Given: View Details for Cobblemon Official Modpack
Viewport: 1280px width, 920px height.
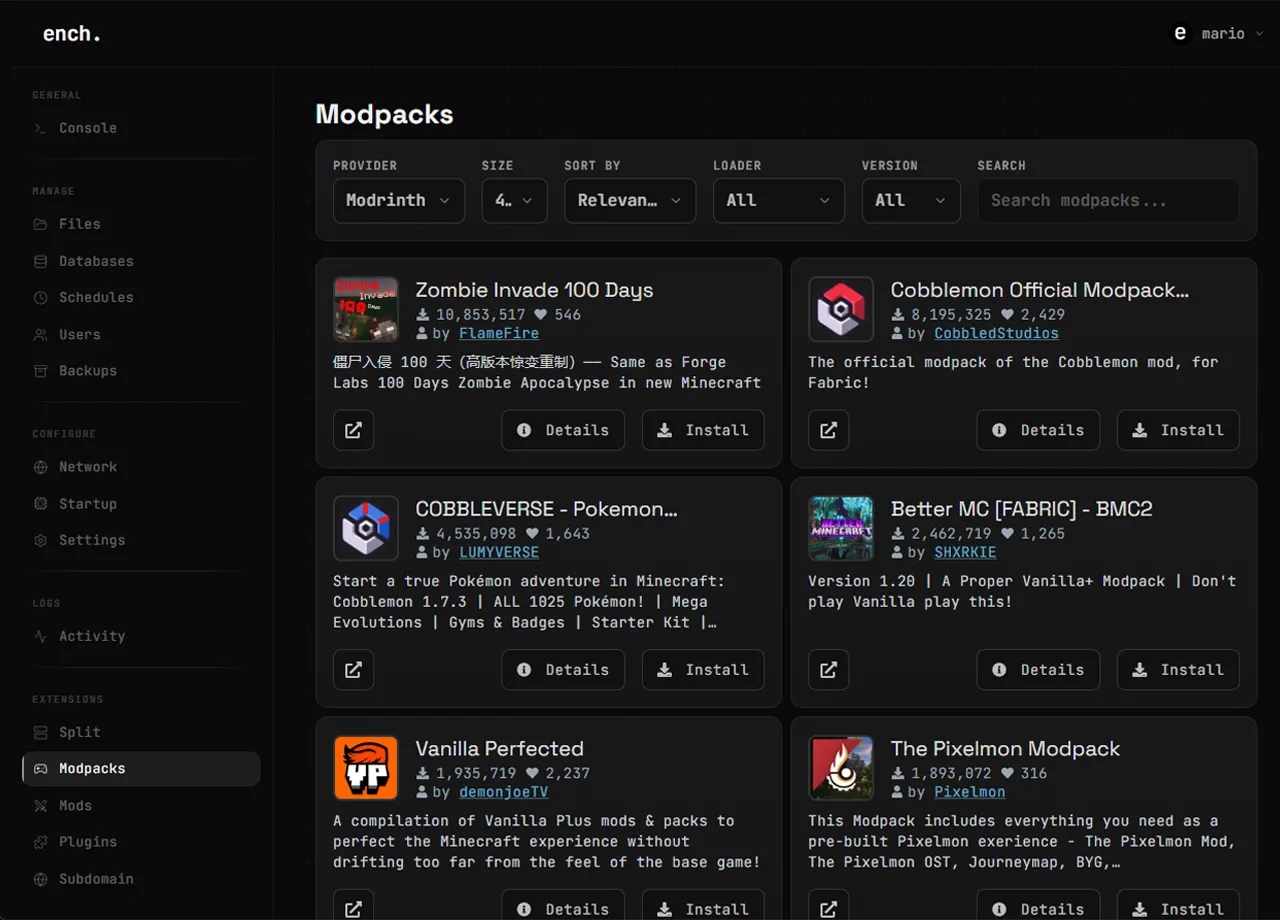Looking at the screenshot, I should (x=1038, y=430).
